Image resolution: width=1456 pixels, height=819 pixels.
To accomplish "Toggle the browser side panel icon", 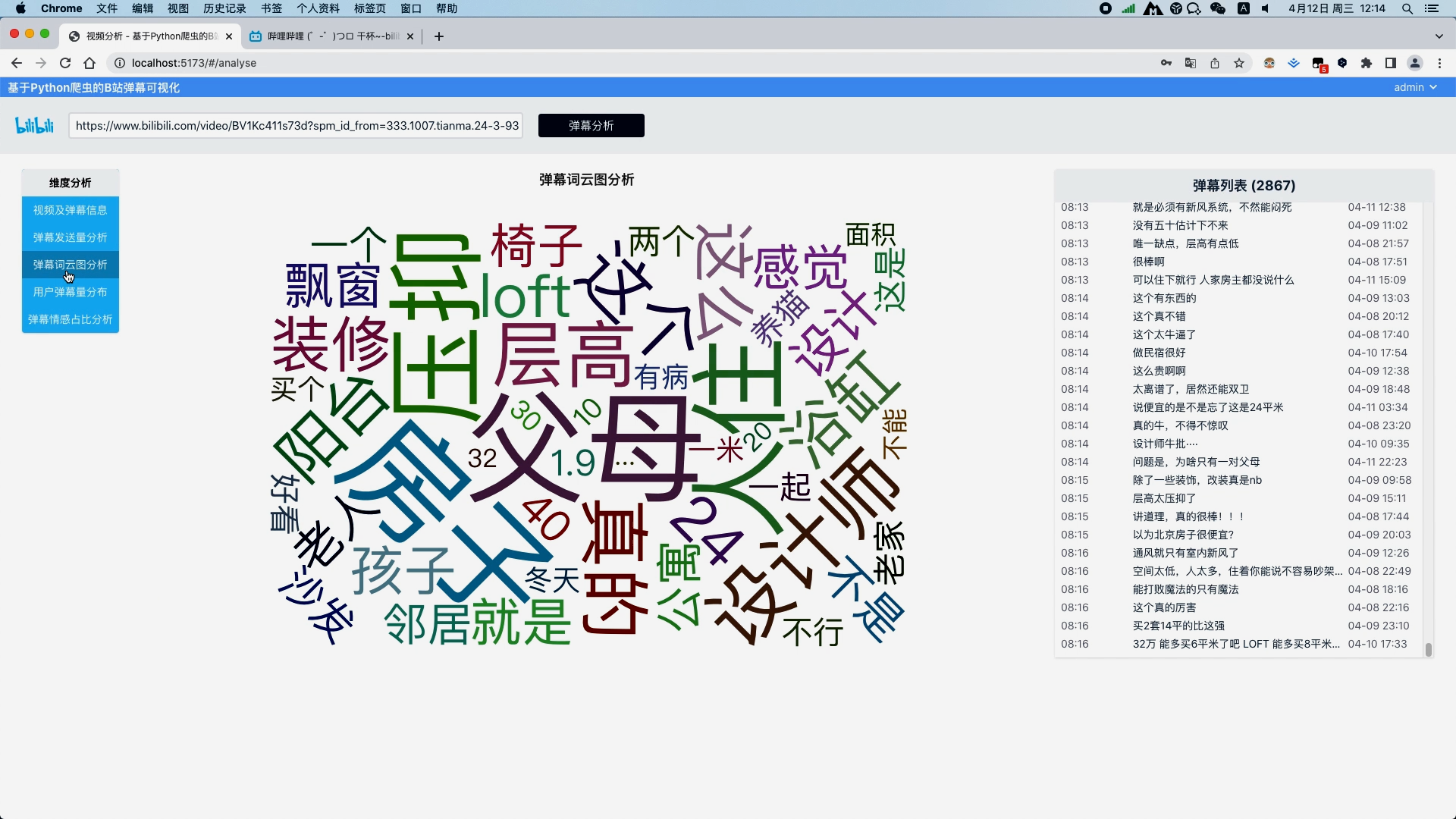I will coord(1391,63).
